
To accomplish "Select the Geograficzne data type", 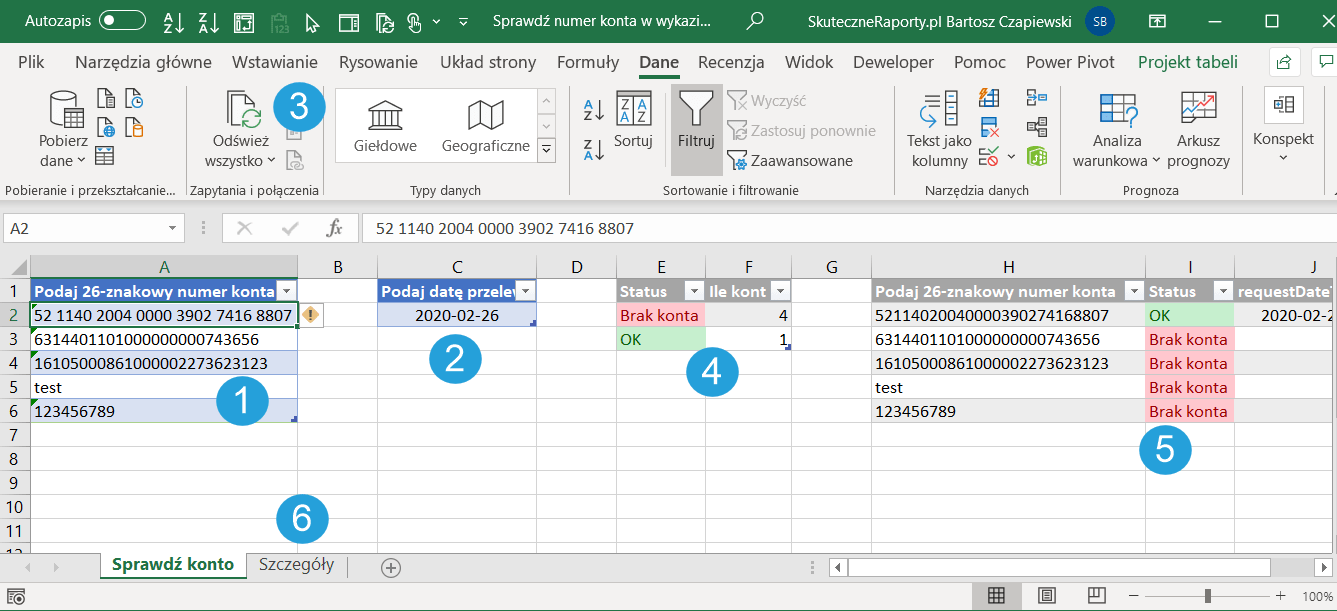I will [x=486, y=126].
